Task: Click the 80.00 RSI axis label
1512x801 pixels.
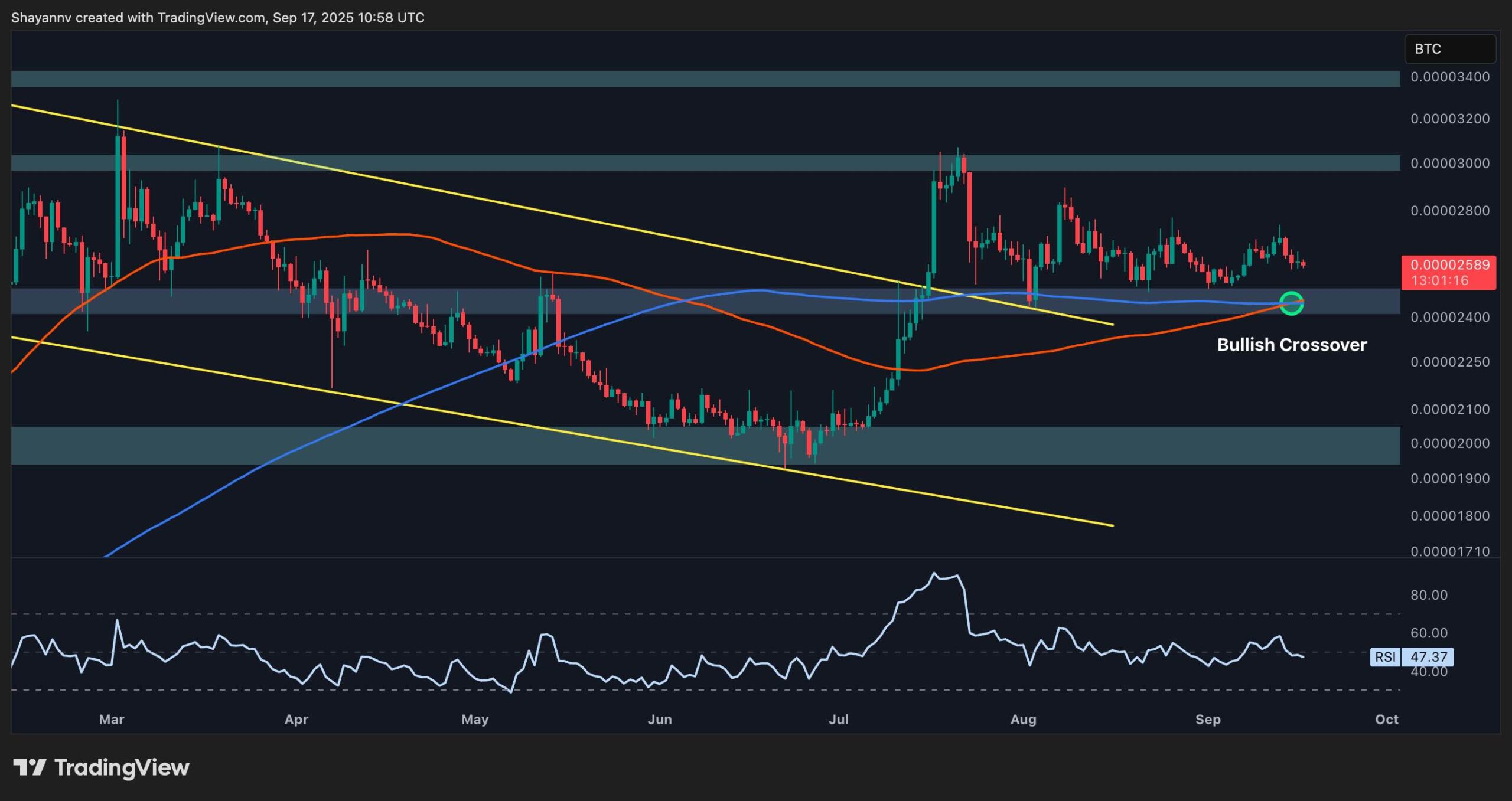Action: (x=1429, y=595)
